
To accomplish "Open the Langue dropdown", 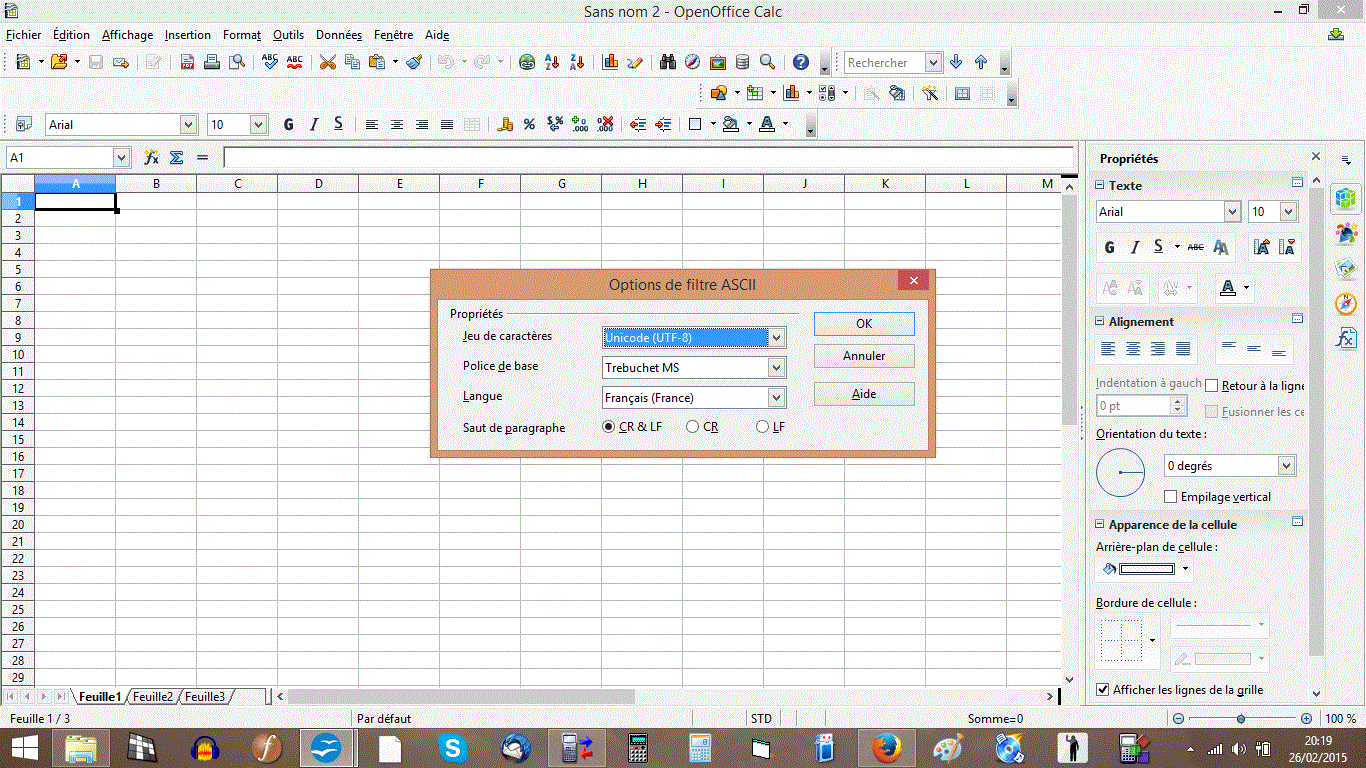I will pos(776,398).
